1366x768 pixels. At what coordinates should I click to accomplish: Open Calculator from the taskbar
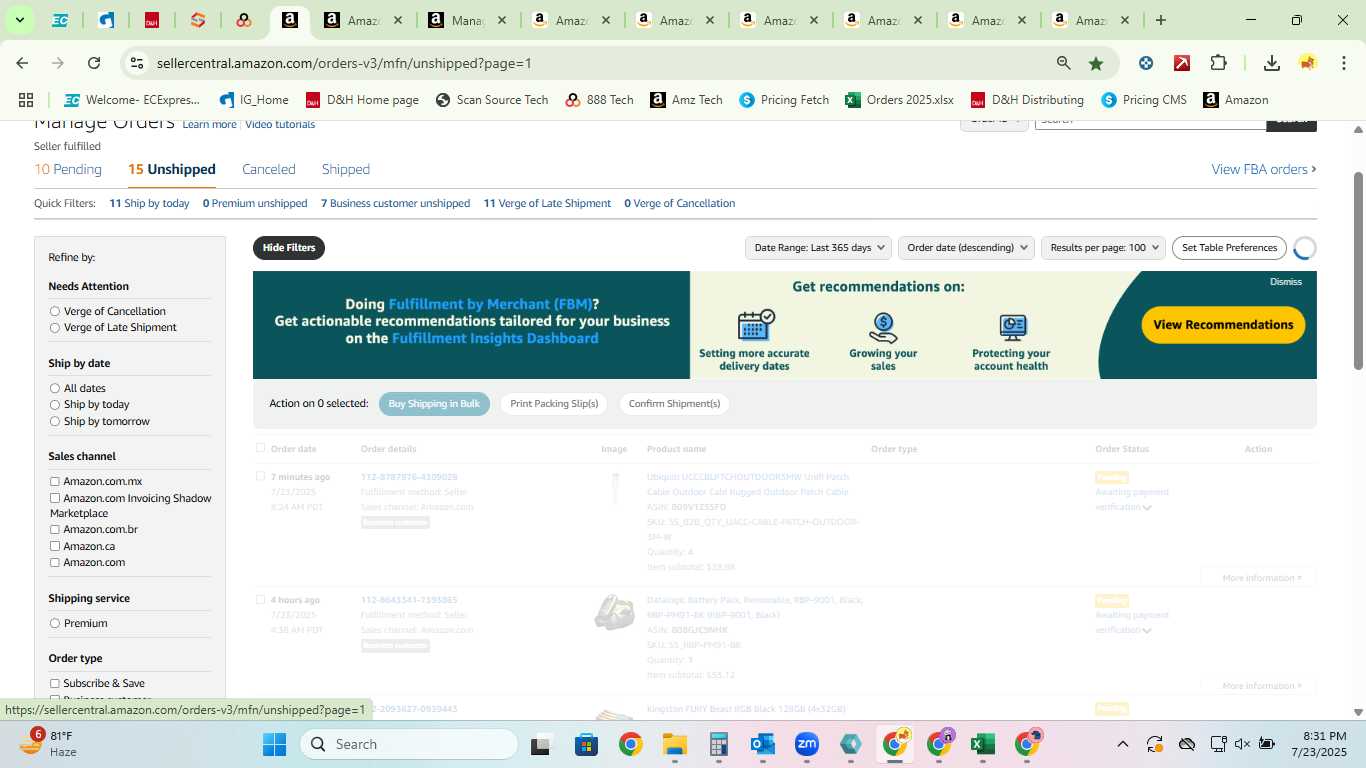click(718, 744)
